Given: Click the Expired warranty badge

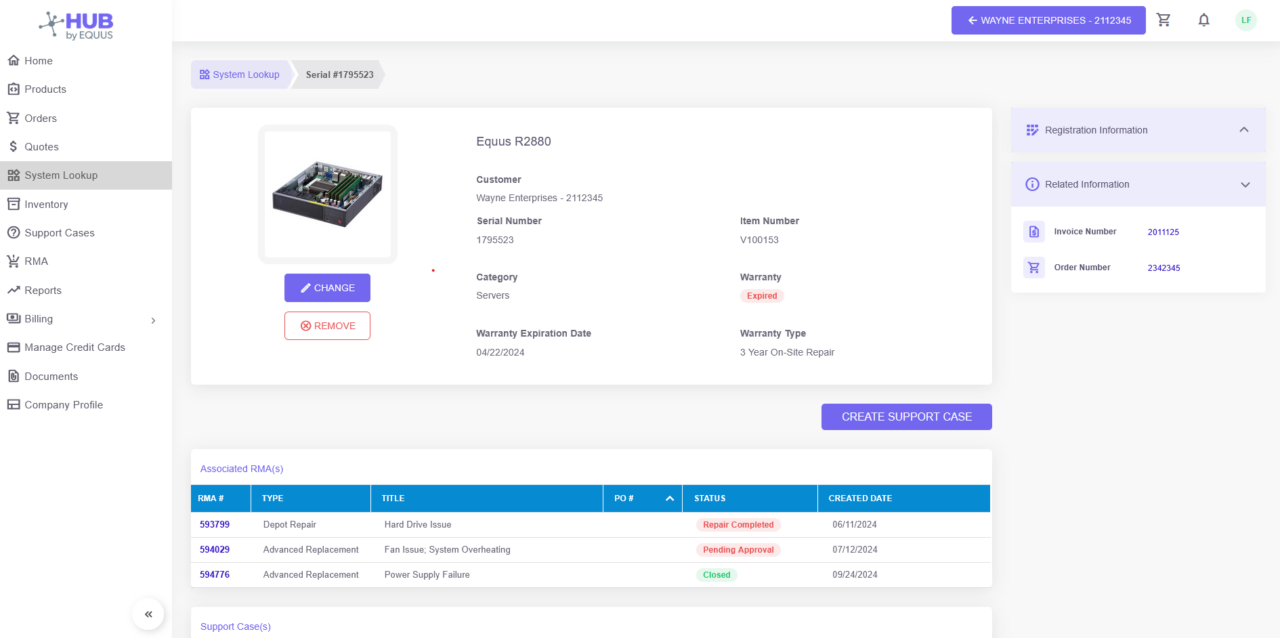Looking at the screenshot, I should point(762,296).
